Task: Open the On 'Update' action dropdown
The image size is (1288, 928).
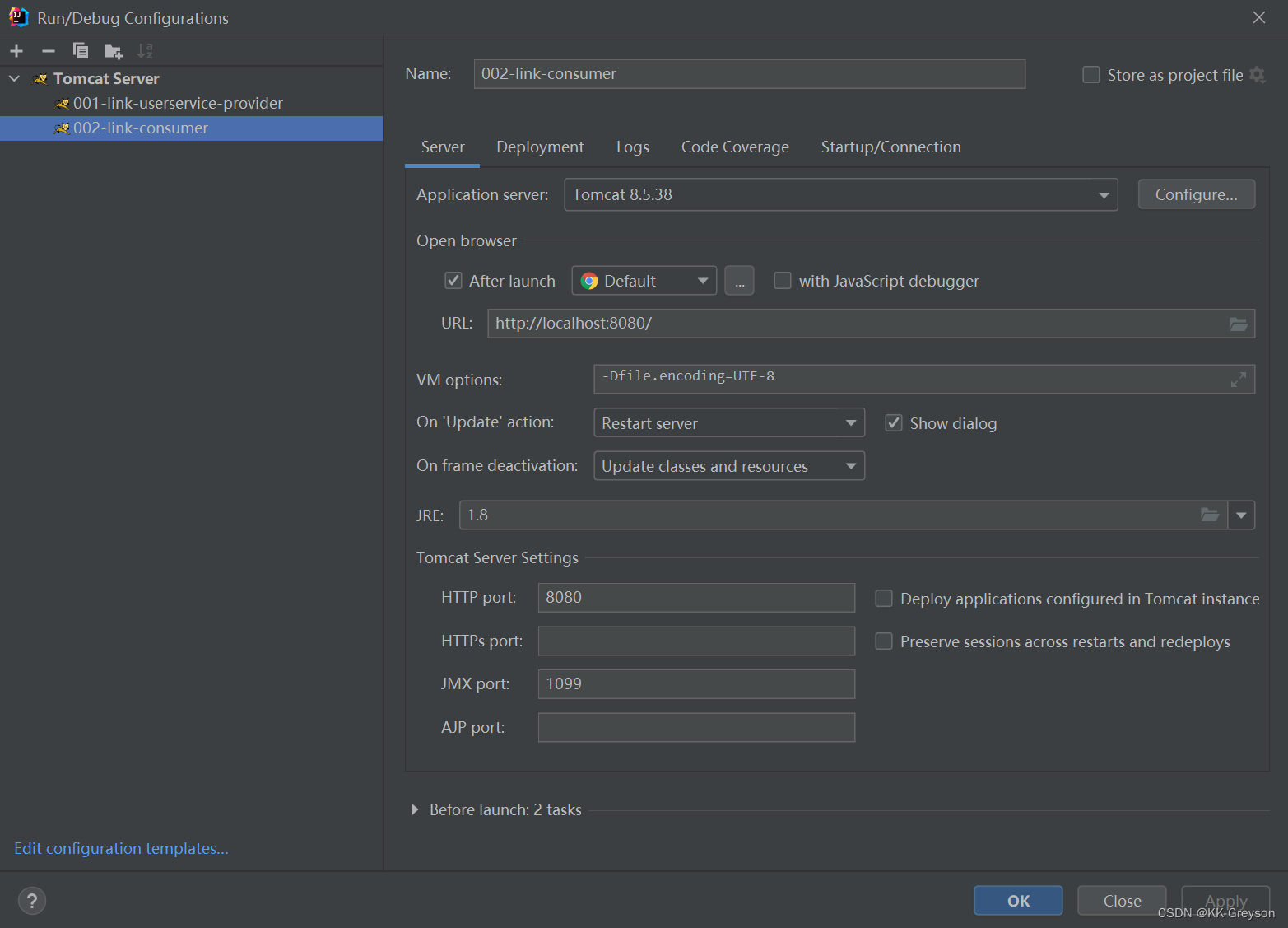Action: click(729, 423)
